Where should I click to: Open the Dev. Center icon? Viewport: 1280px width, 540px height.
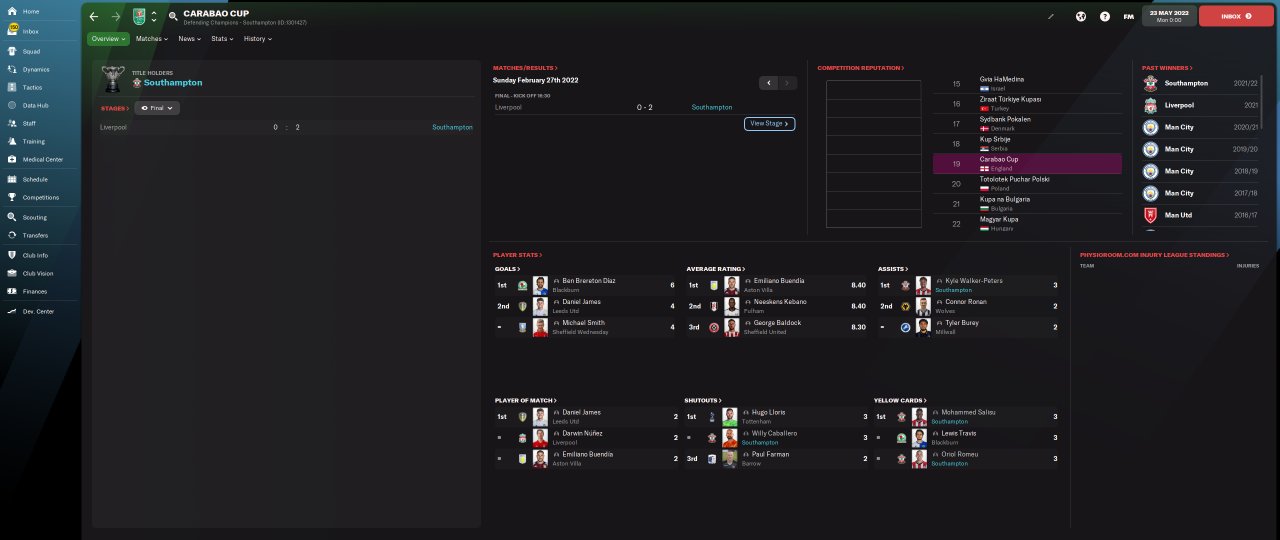coord(12,311)
